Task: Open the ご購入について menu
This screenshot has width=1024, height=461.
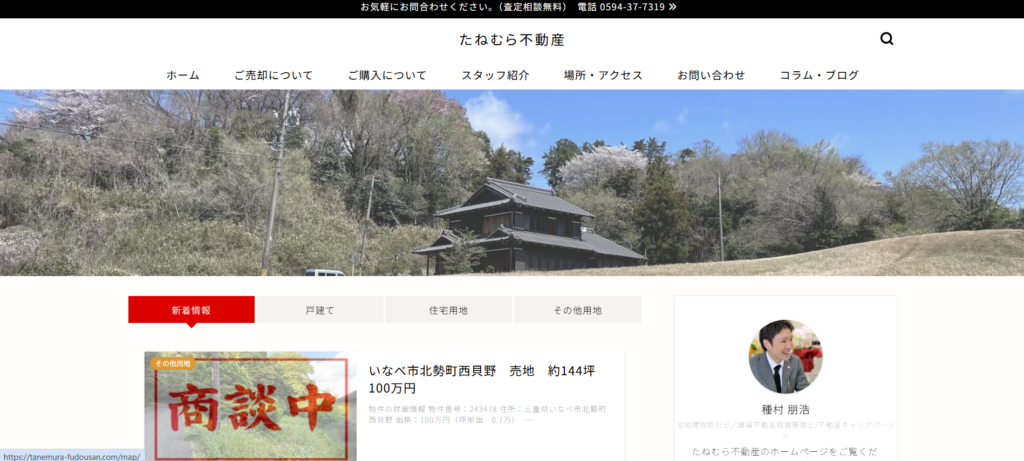Action: pyautogui.click(x=387, y=75)
